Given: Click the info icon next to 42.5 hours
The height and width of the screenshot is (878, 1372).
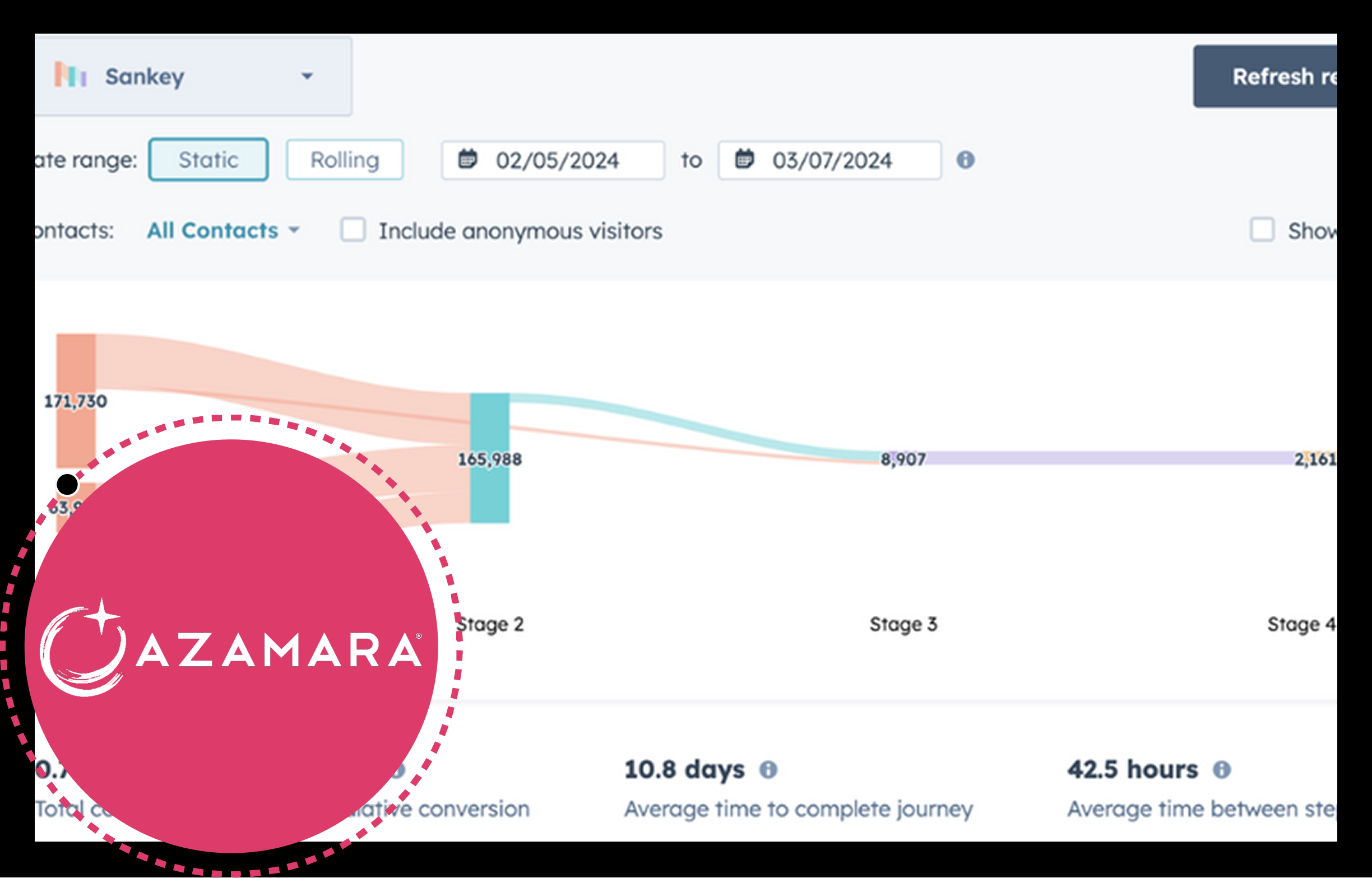Looking at the screenshot, I should point(1221,770).
